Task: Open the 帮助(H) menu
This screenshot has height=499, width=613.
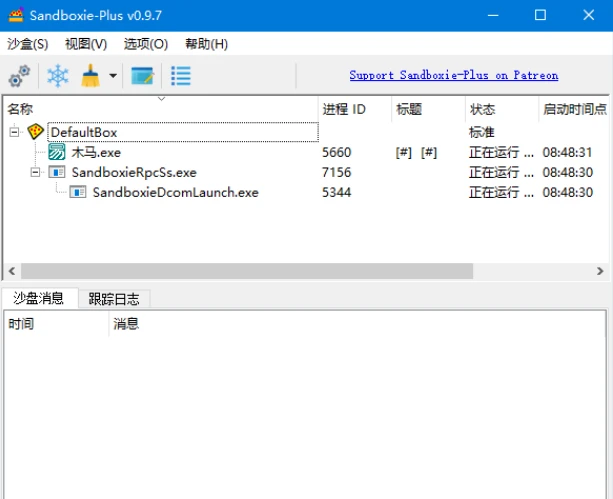Action: pyautogui.click(x=206, y=44)
